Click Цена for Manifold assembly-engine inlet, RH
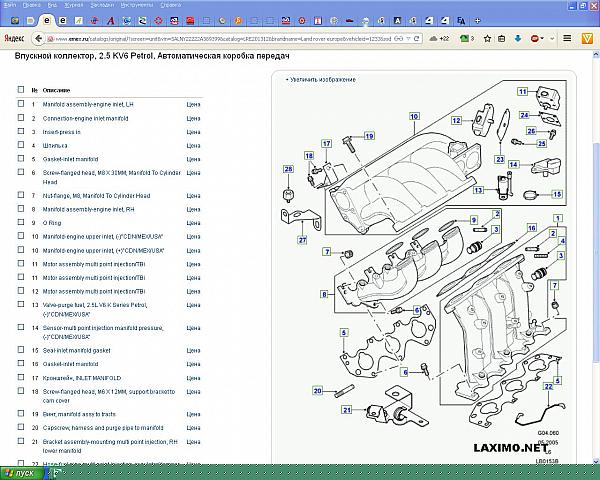This screenshot has height=480, width=600. [193, 209]
